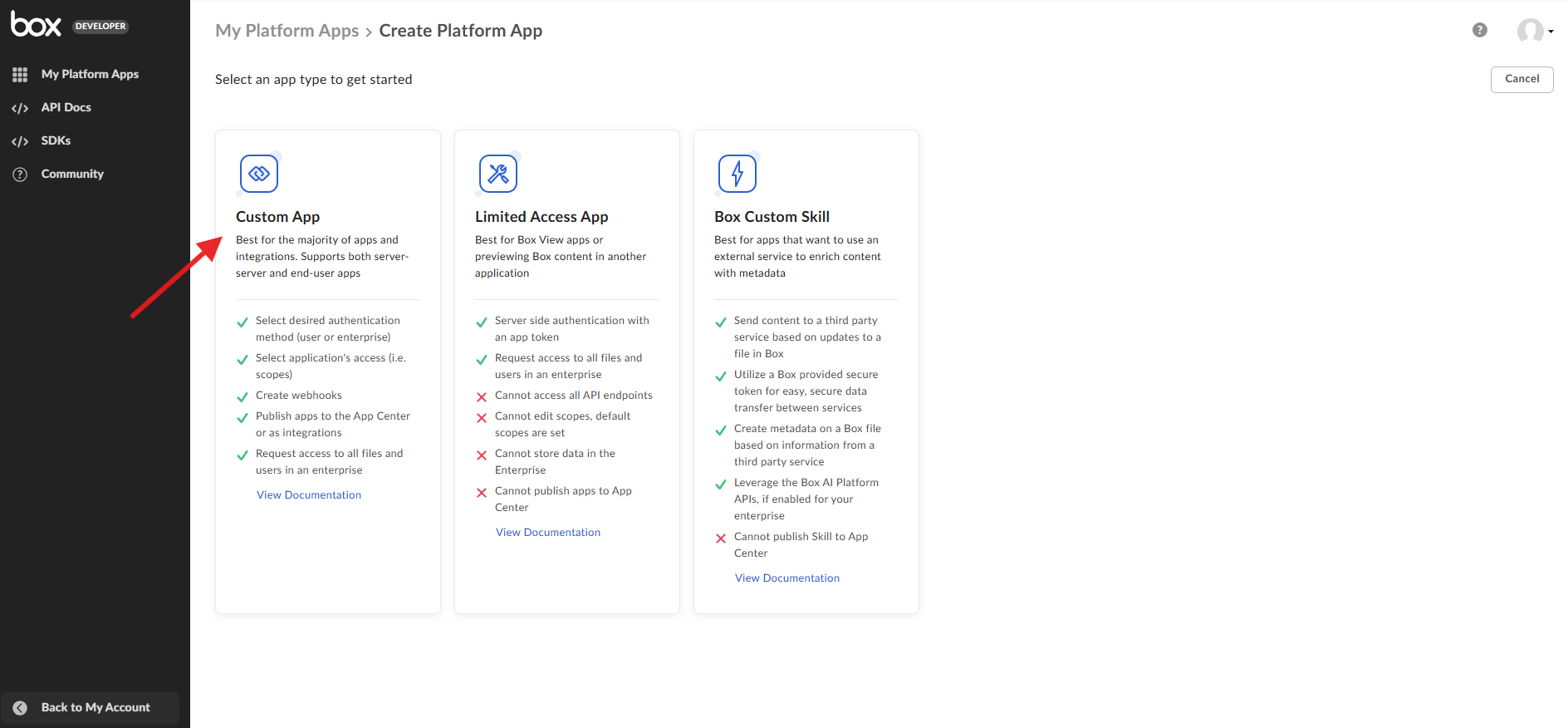The width and height of the screenshot is (1568, 728).
Task: Choose the Limited Access App card title
Action: click(541, 217)
